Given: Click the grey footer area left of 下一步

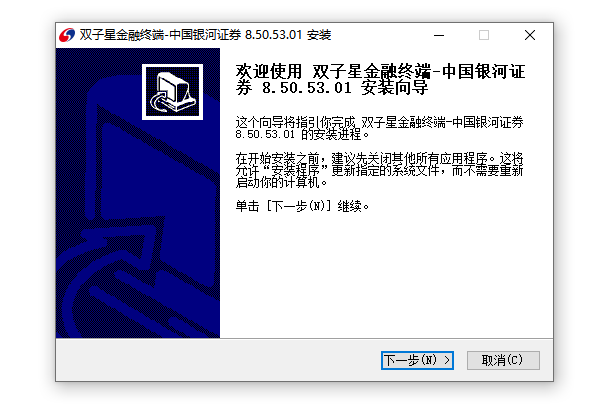Looking at the screenshot, I should point(218,360).
